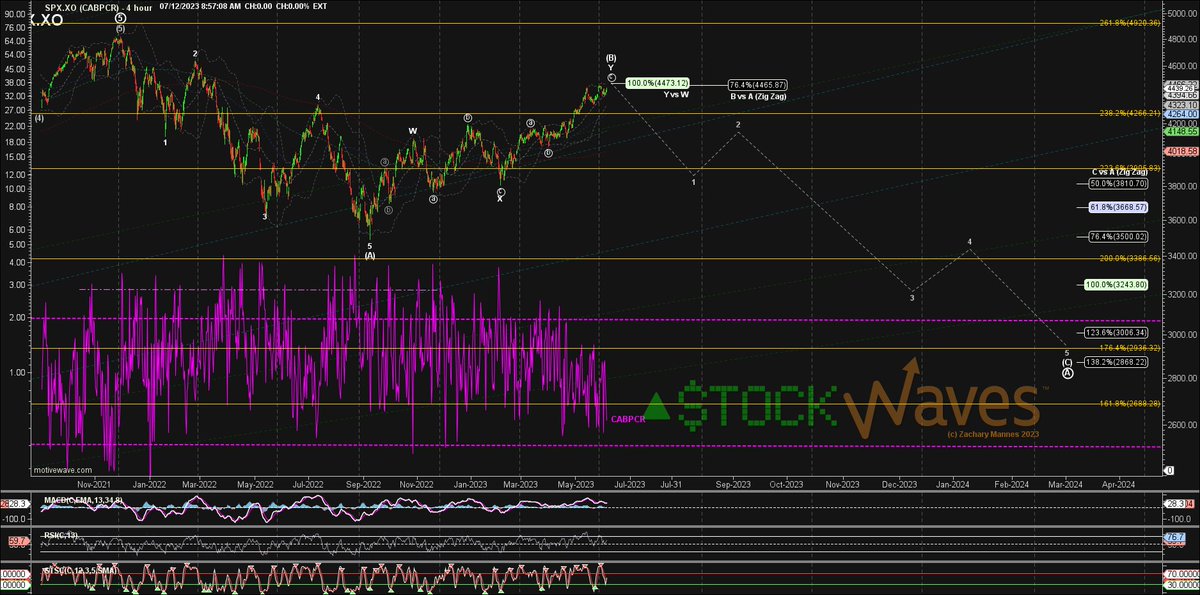Select the 100.0%(3243.80) extension label
Viewport: 1200px width, 595px height.
pyautogui.click(x=1115, y=285)
